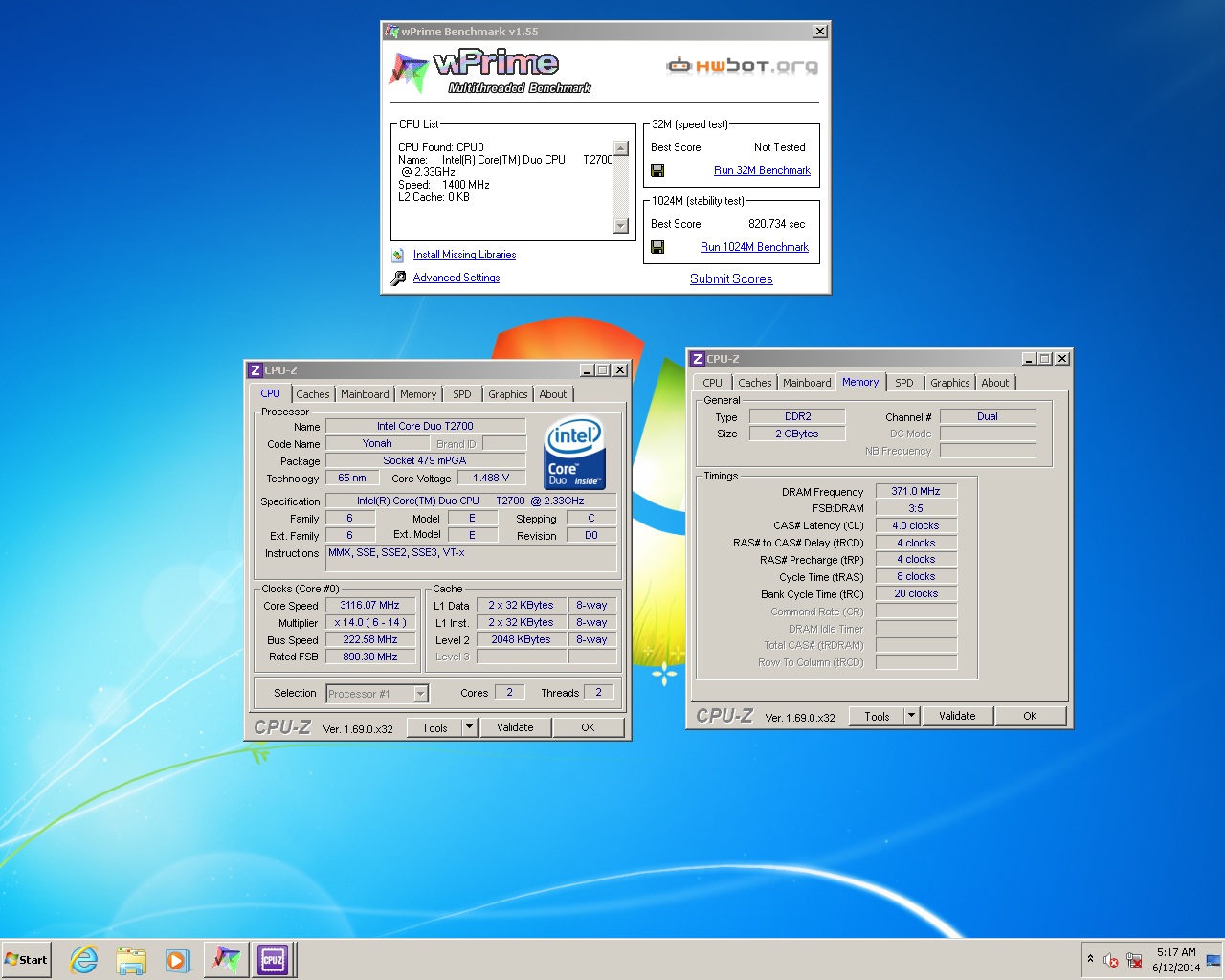Click Tools button in Memory CPU-Z
This screenshot has width=1225, height=980.
click(x=877, y=716)
